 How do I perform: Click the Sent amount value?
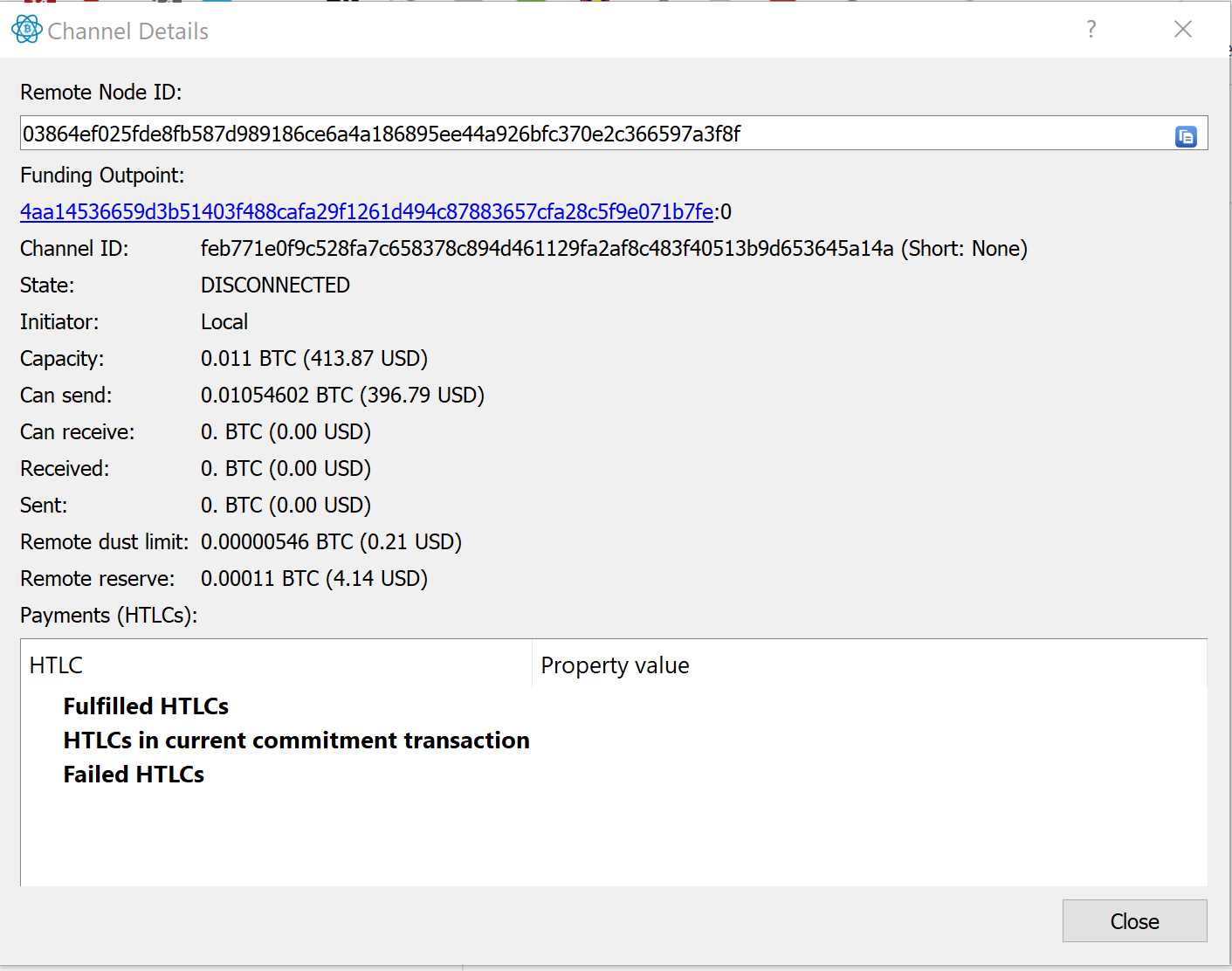coord(286,505)
